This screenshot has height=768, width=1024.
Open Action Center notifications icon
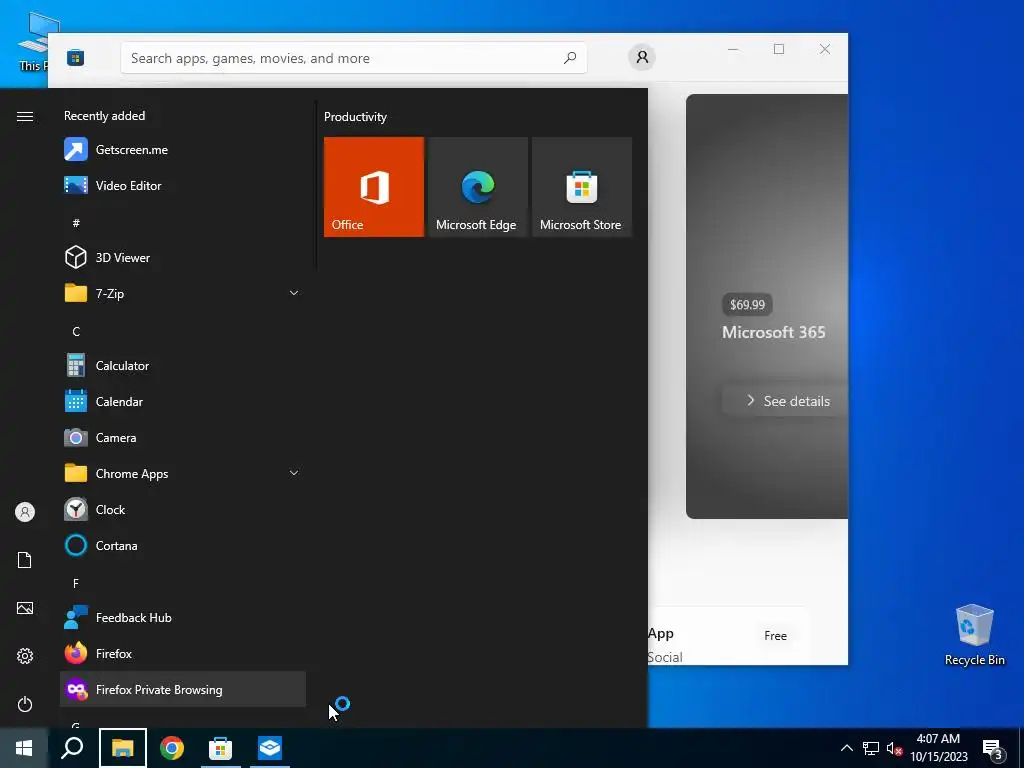[993, 749]
